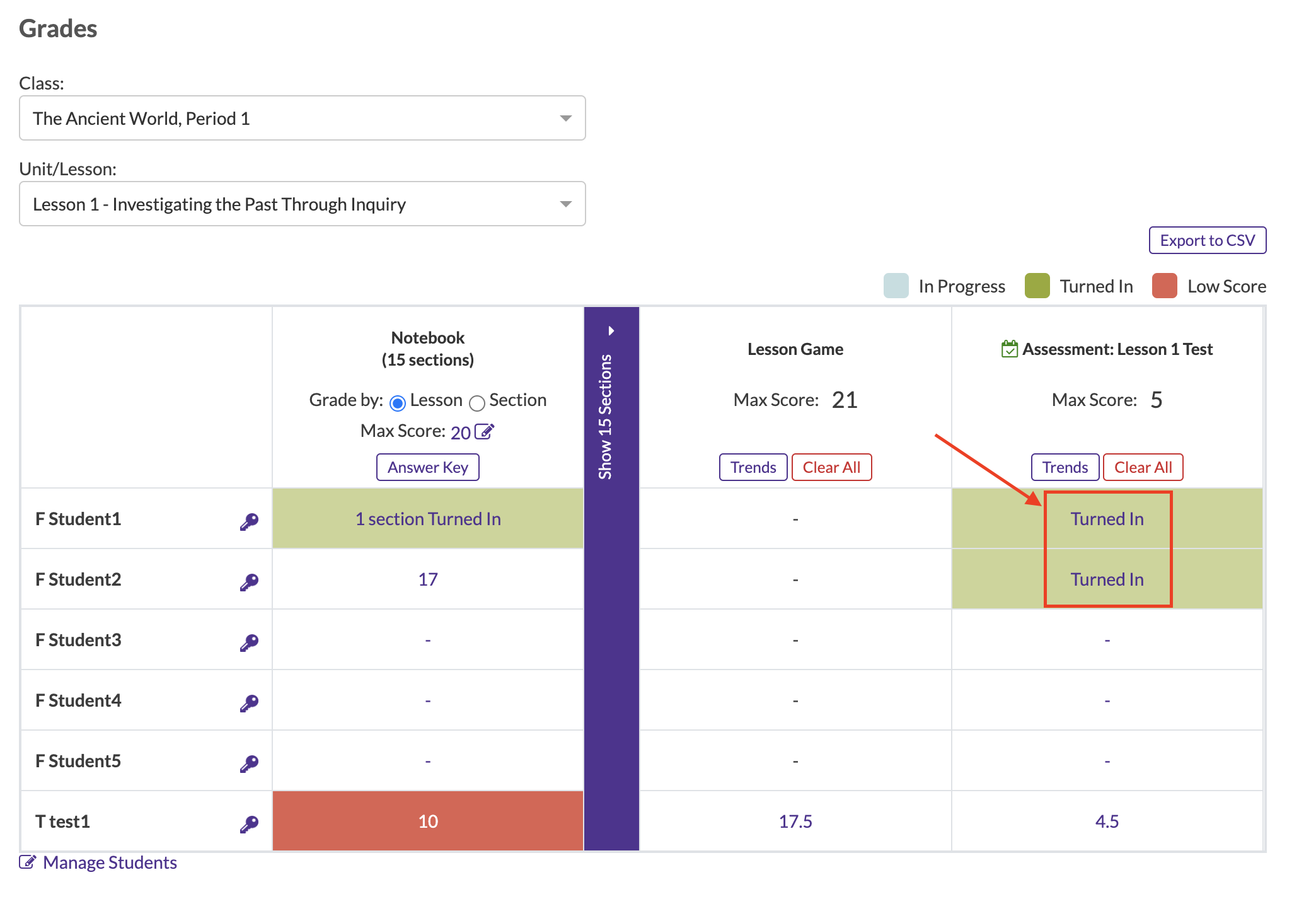Open the Unit/Lesson dropdown
The height and width of the screenshot is (899, 1316).
point(303,204)
